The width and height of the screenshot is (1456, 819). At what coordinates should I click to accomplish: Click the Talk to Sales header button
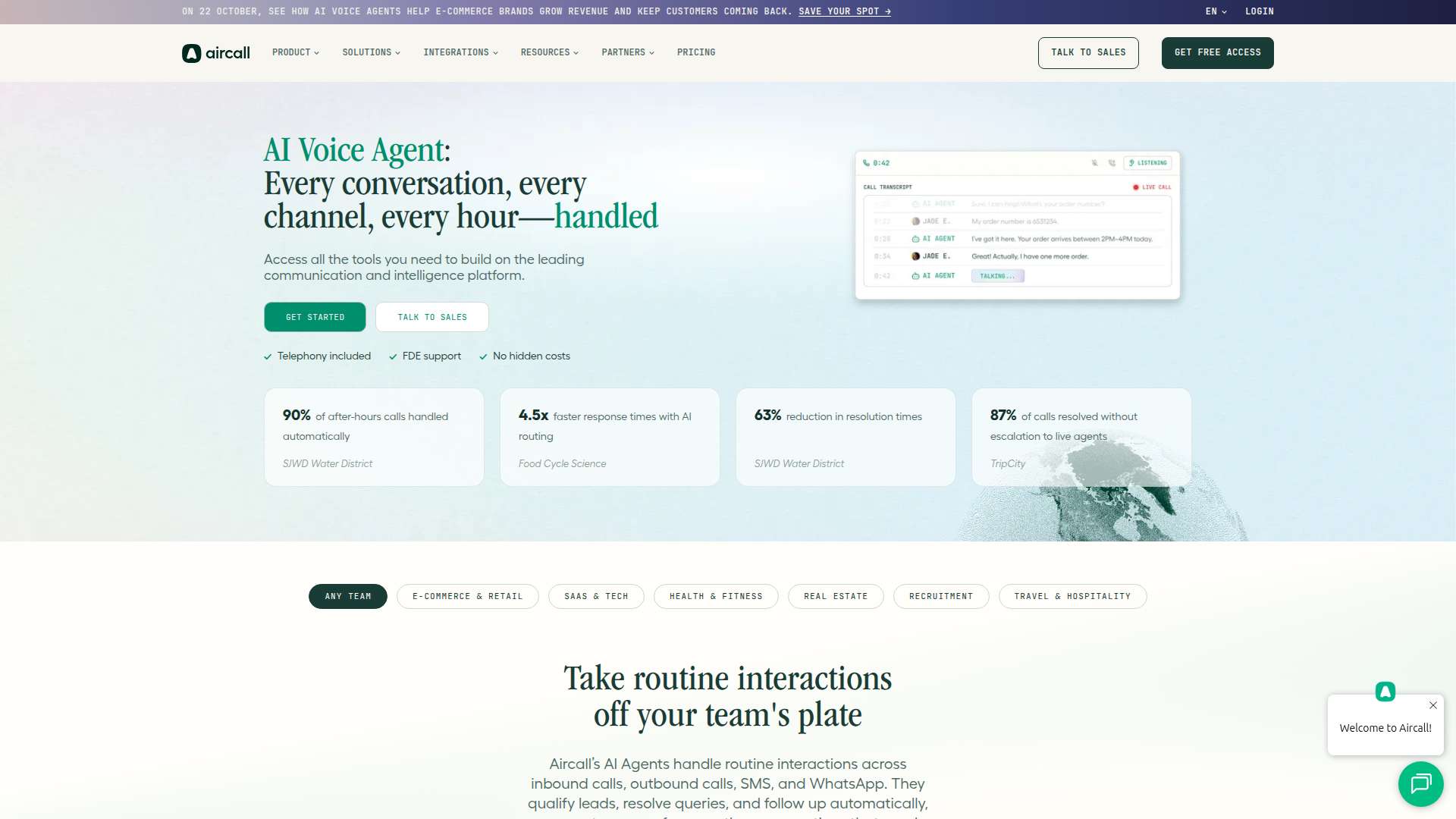(x=1088, y=53)
